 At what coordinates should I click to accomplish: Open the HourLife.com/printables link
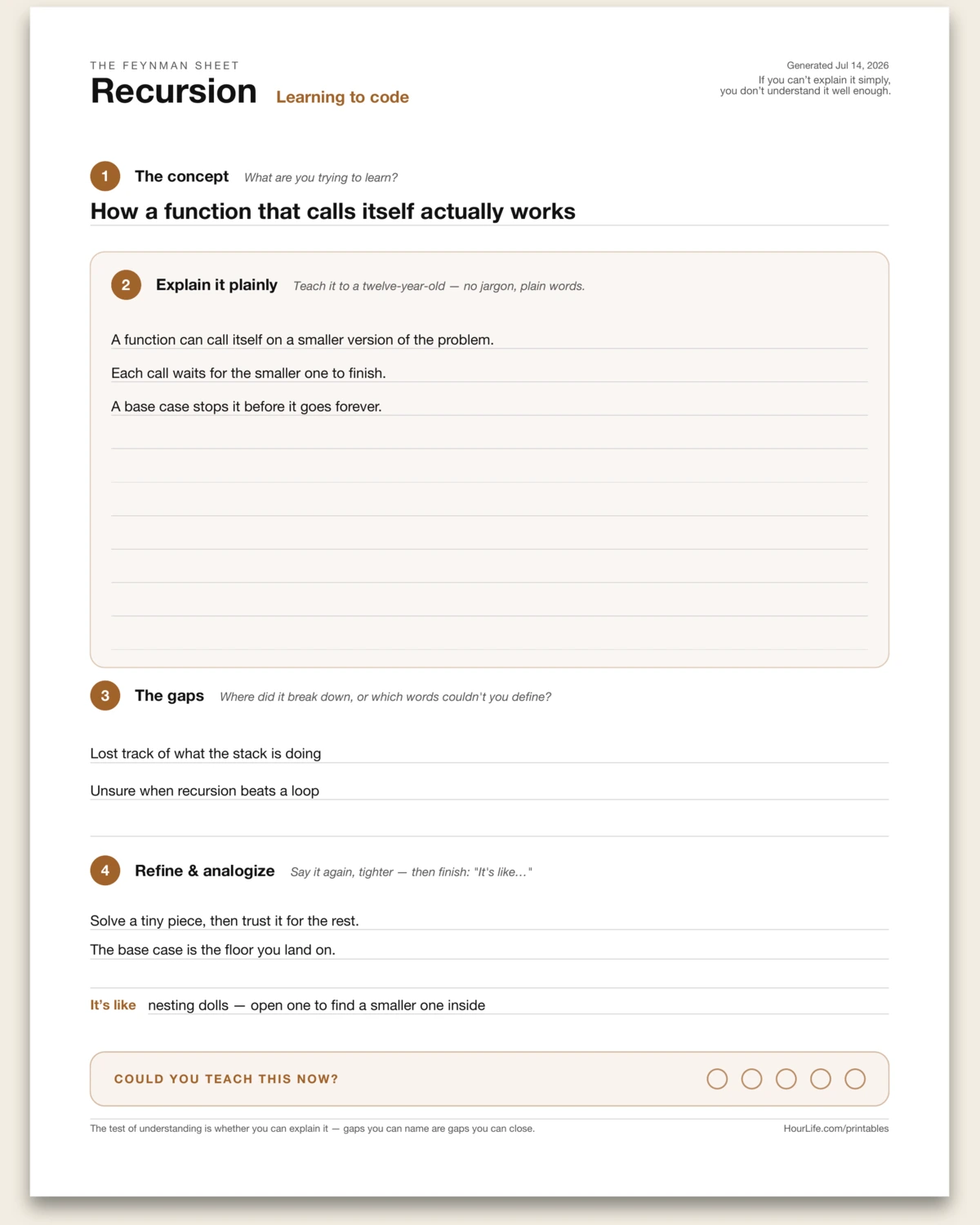coord(836,1129)
